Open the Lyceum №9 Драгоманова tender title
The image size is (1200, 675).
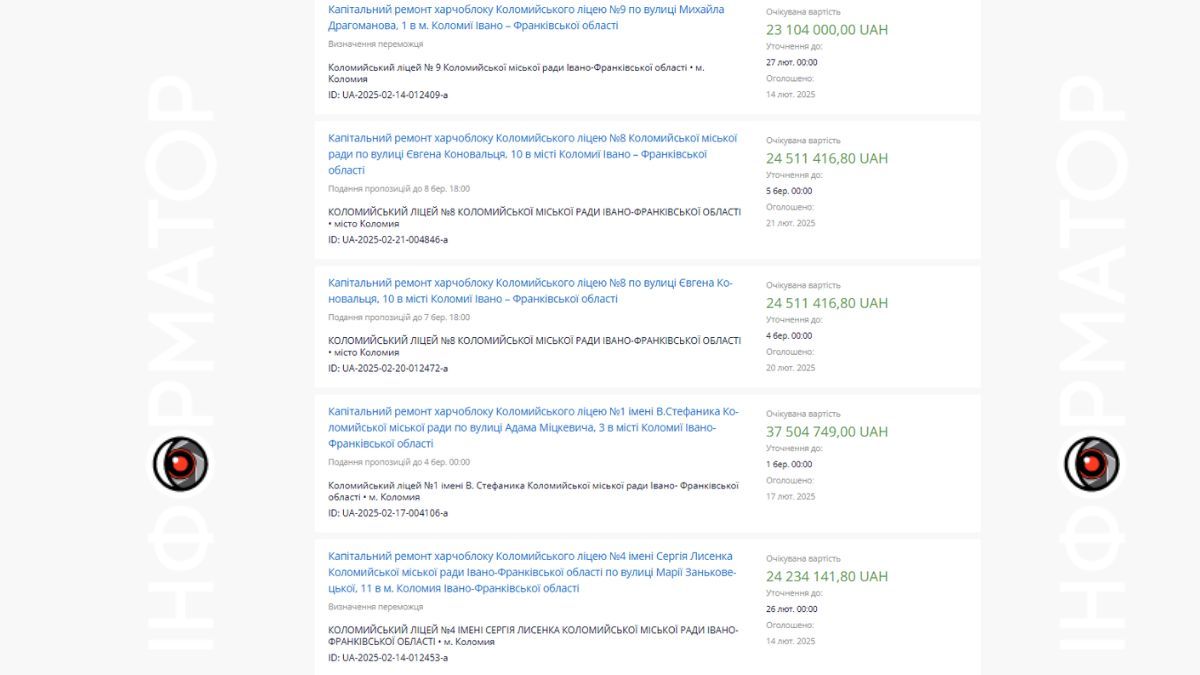(x=526, y=17)
